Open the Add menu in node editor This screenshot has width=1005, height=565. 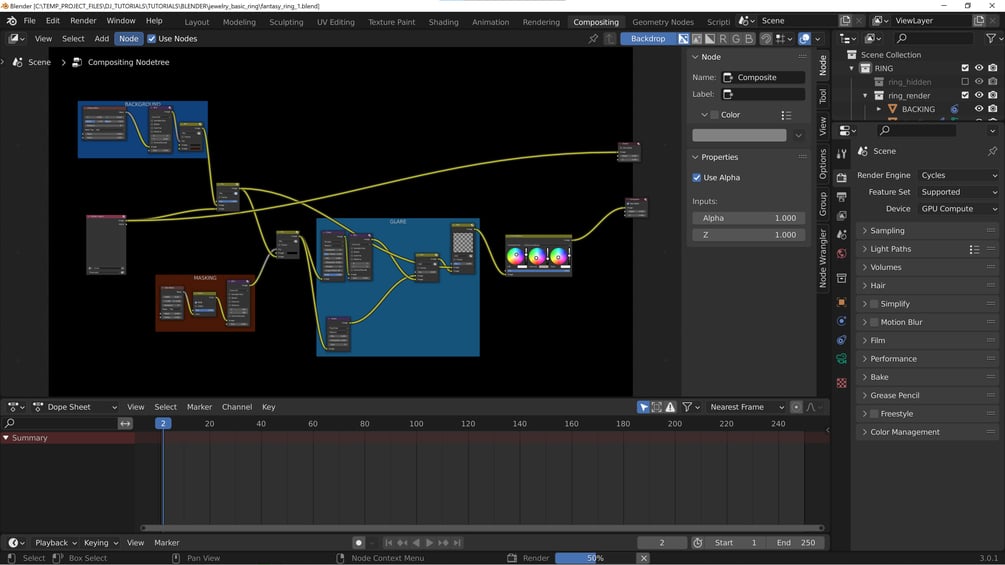point(101,38)
